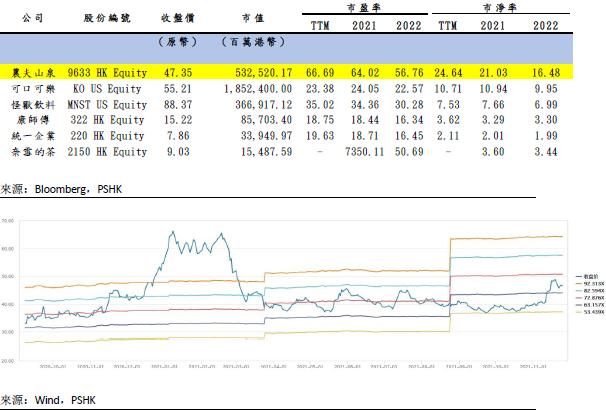The width and height of the screenshot is (606, 410).
Task: Click closing price 9.03
Action: [x=178, y=152]
